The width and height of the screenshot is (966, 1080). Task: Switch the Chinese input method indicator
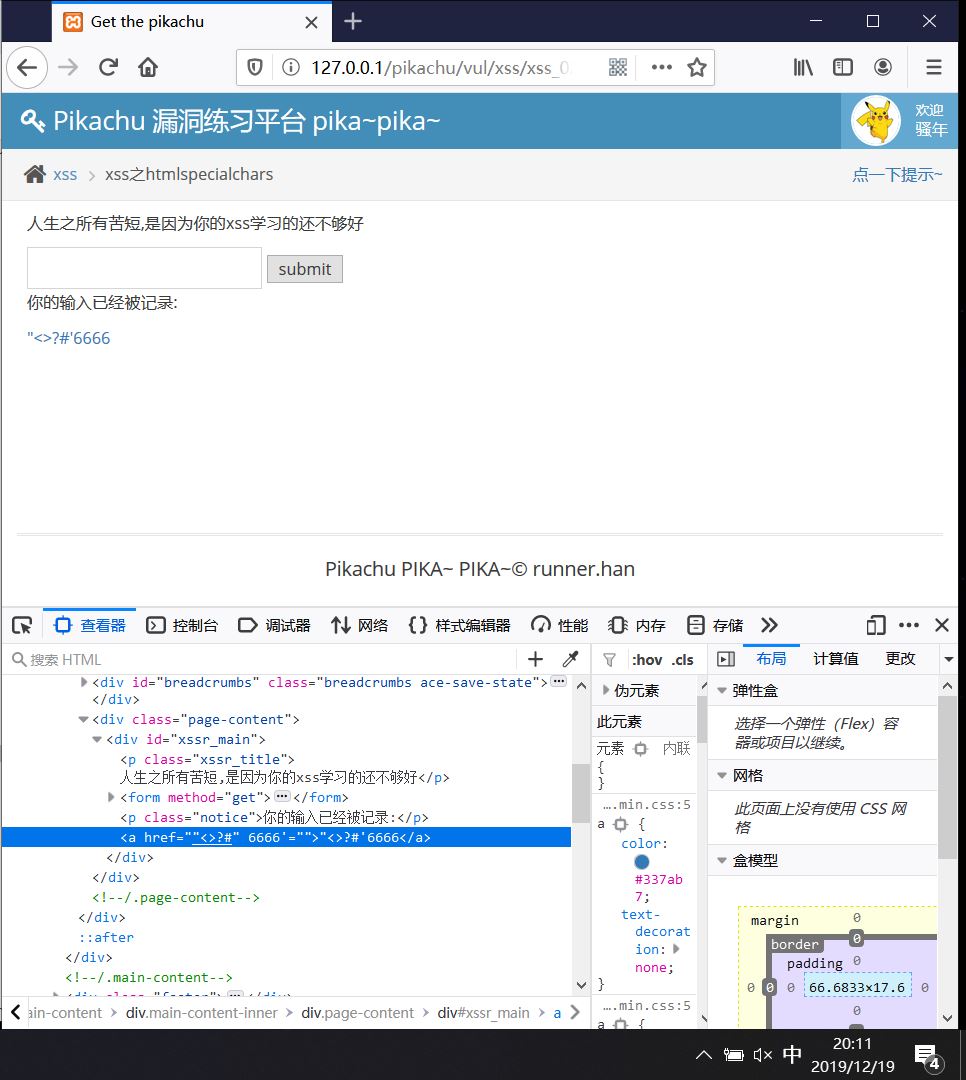(792, 1055)
